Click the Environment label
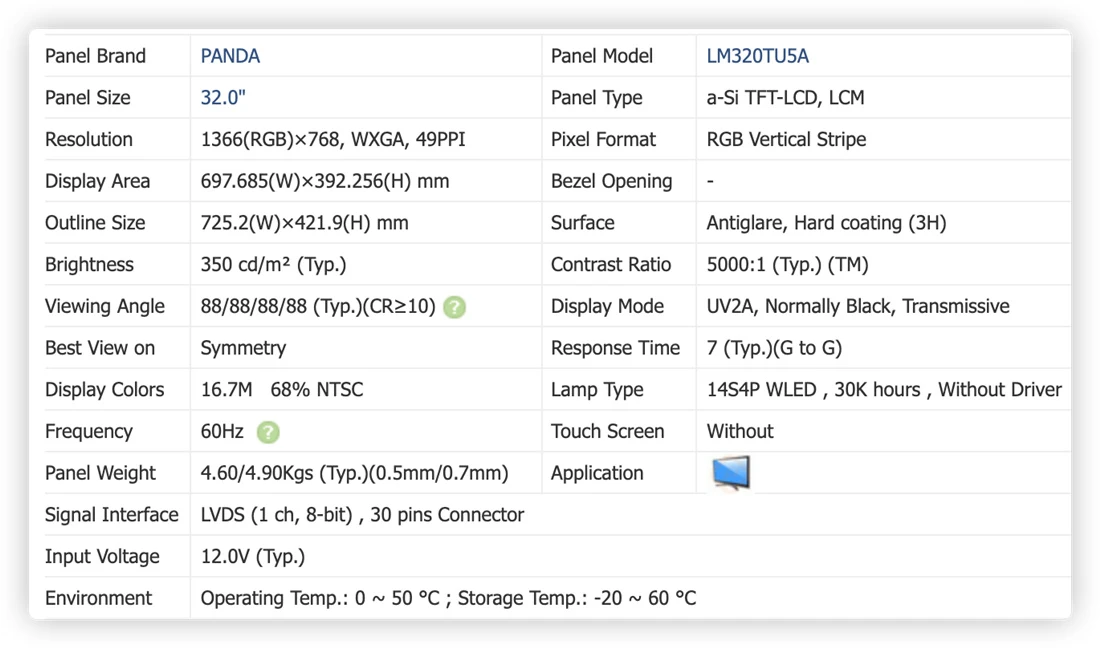The image size is (1100, 648). click(x=98, y=598)
